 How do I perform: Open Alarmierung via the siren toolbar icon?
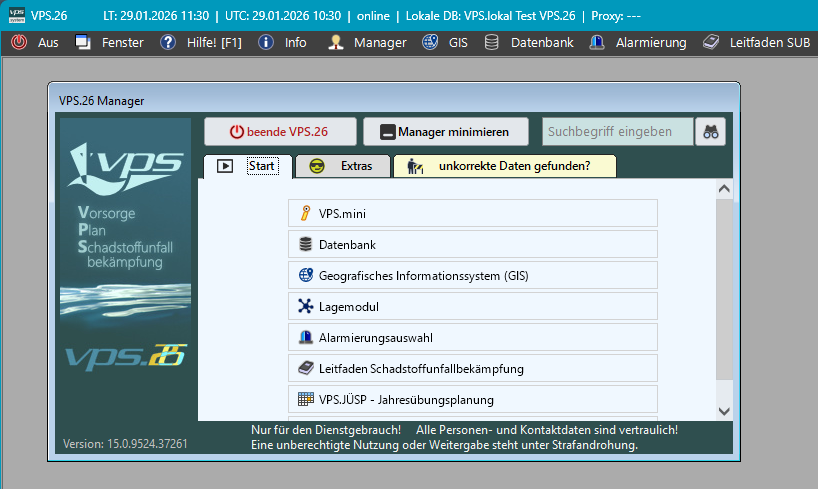596,43
